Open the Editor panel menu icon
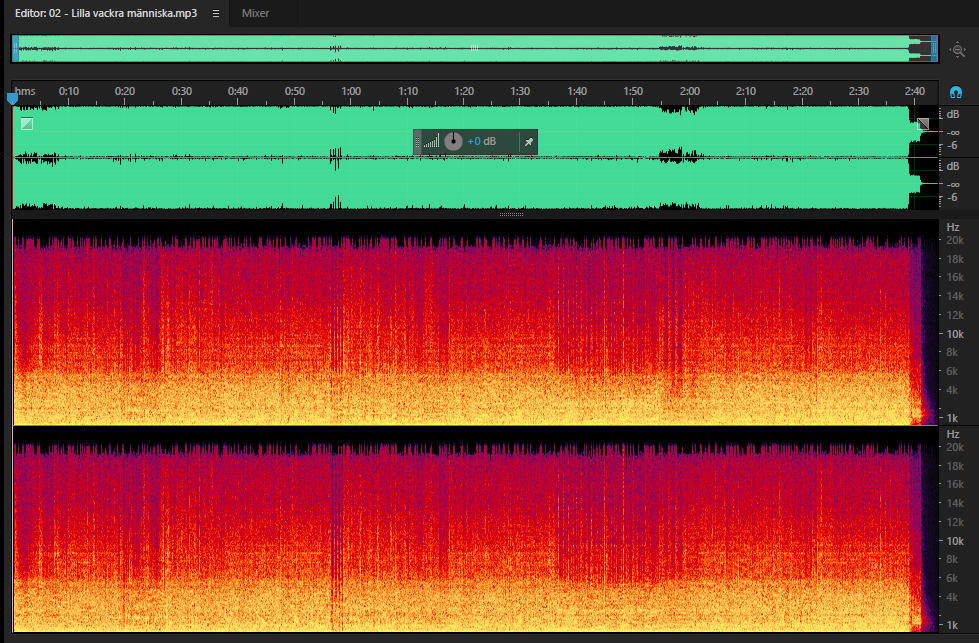The height and width of the screenshot is (643, 979). pos(216,14)
